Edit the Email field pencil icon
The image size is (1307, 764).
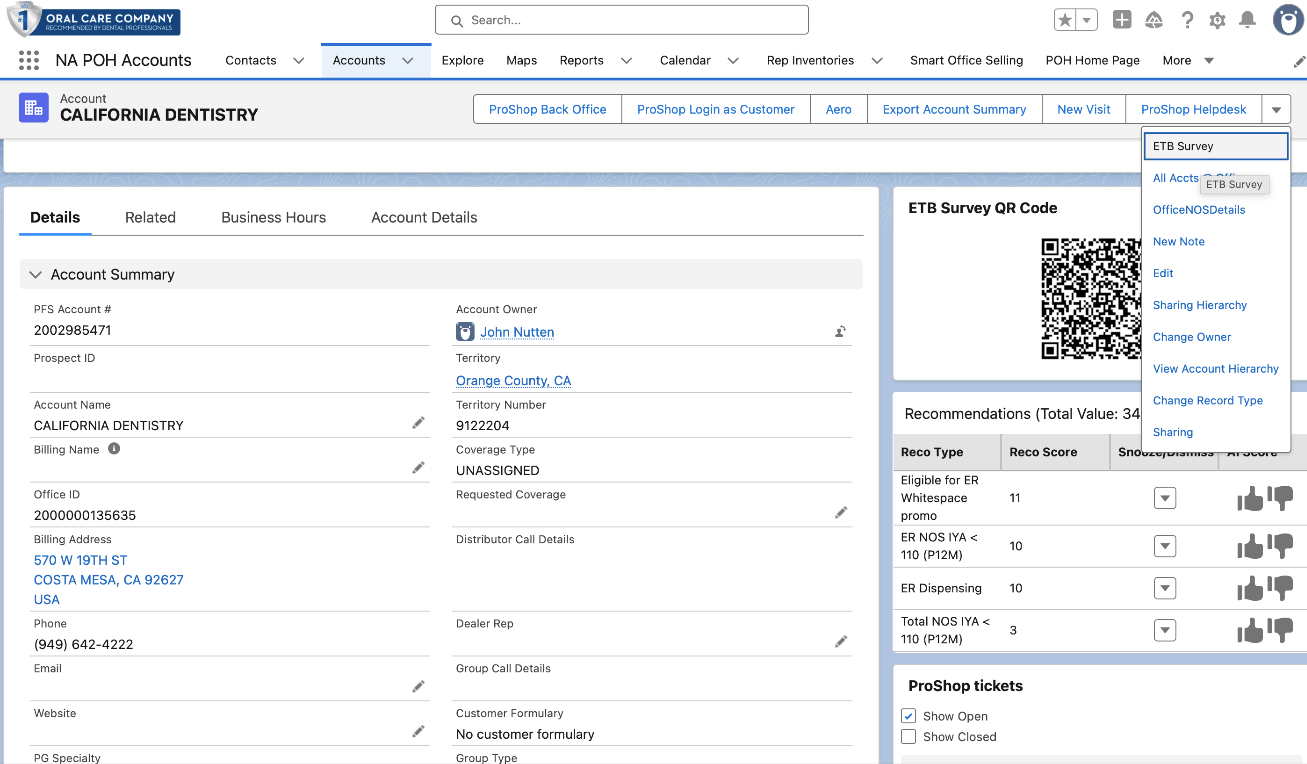(418, 686)
